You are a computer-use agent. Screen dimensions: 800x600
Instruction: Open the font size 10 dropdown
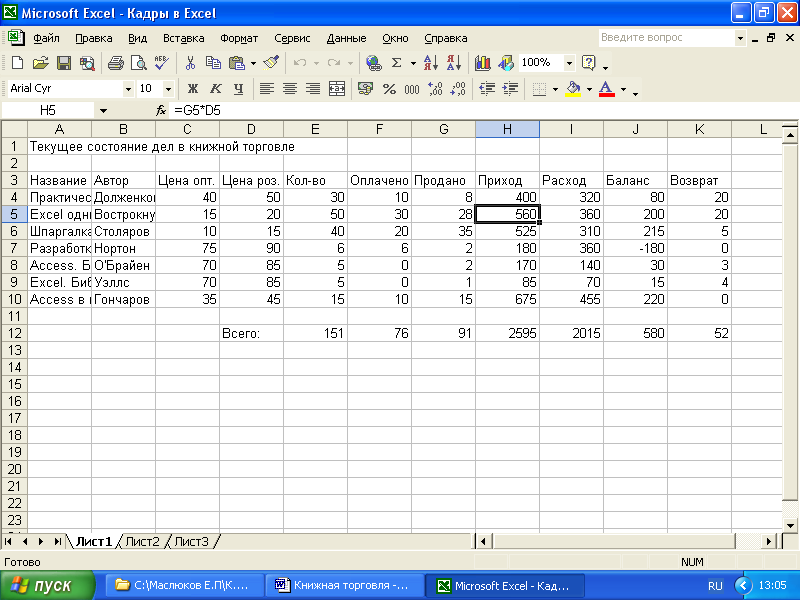pyautogui.click(x=168, y=89)
